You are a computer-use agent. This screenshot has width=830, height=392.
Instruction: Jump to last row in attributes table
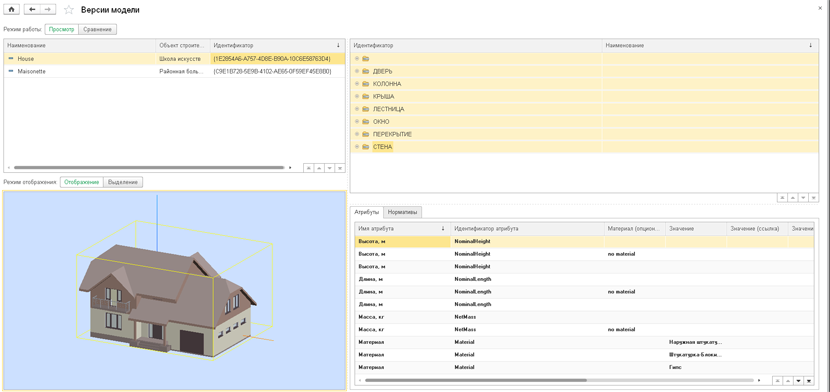click(809, 380)
